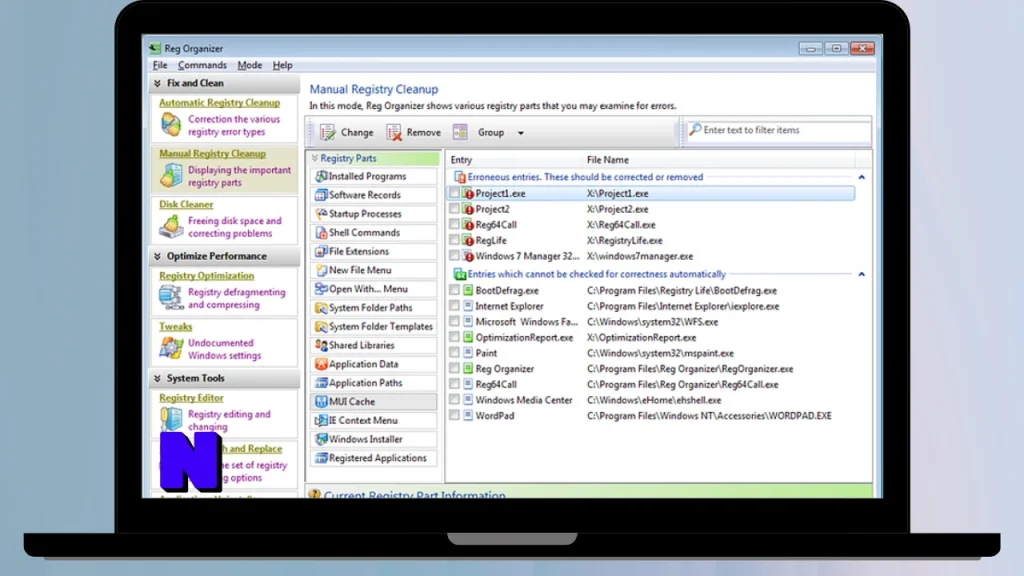Tick the erroneous Reg64Call X:\ entry checkbox

click(454, 225)
